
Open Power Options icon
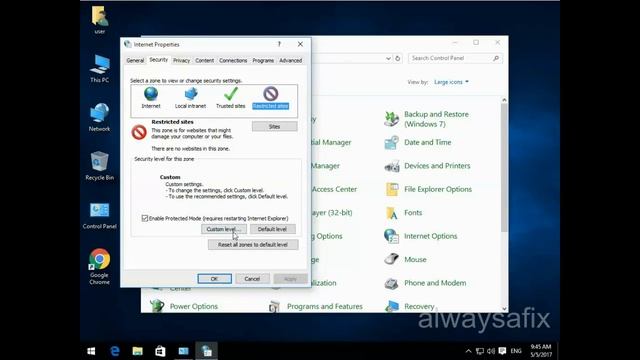pyautogui.click(x=157, y=306)
